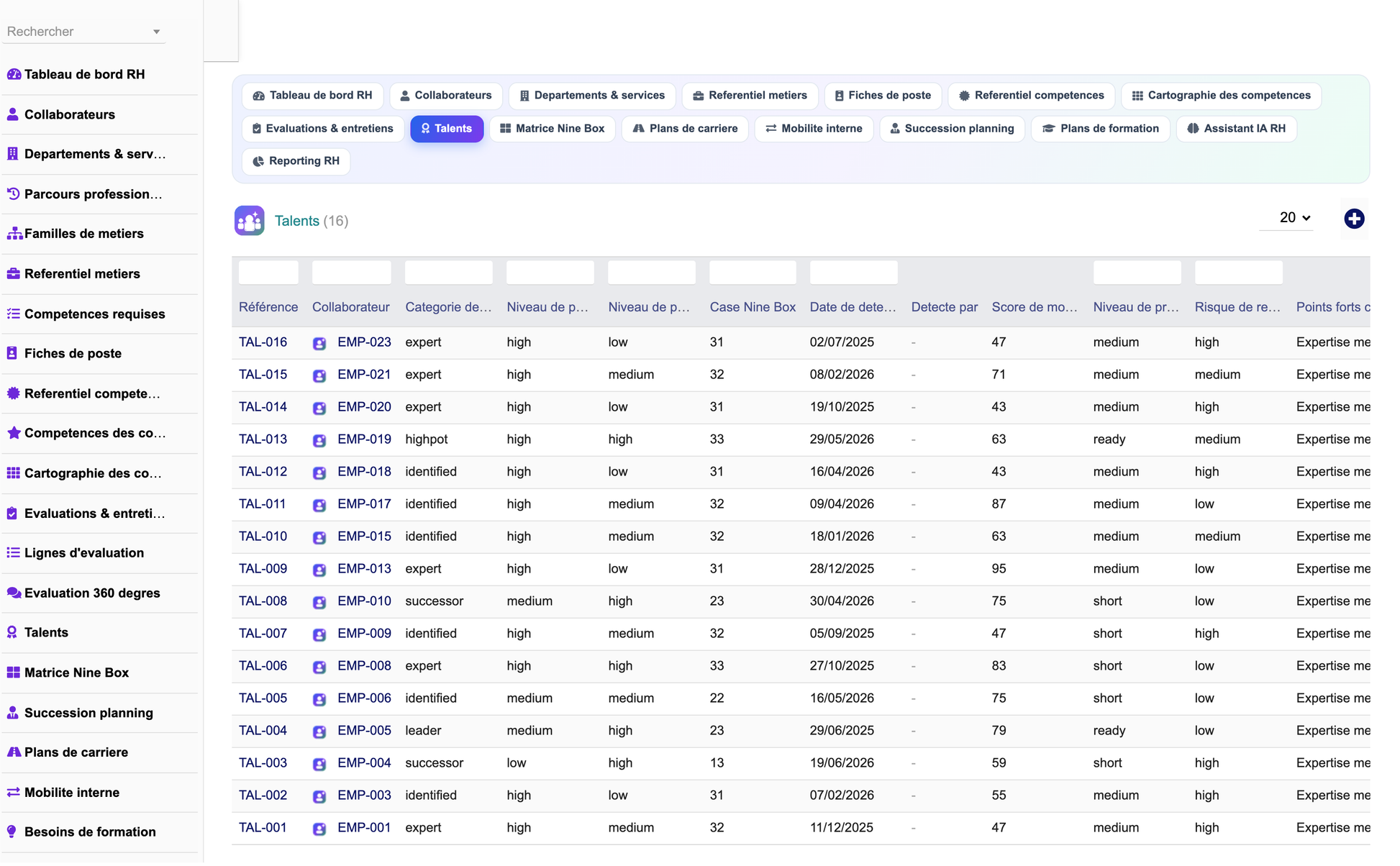The height and width of the screenshot is (866, 1400).
Task: Click Nine Box value 13 in TAL-003 row
Action: point(717,763)
